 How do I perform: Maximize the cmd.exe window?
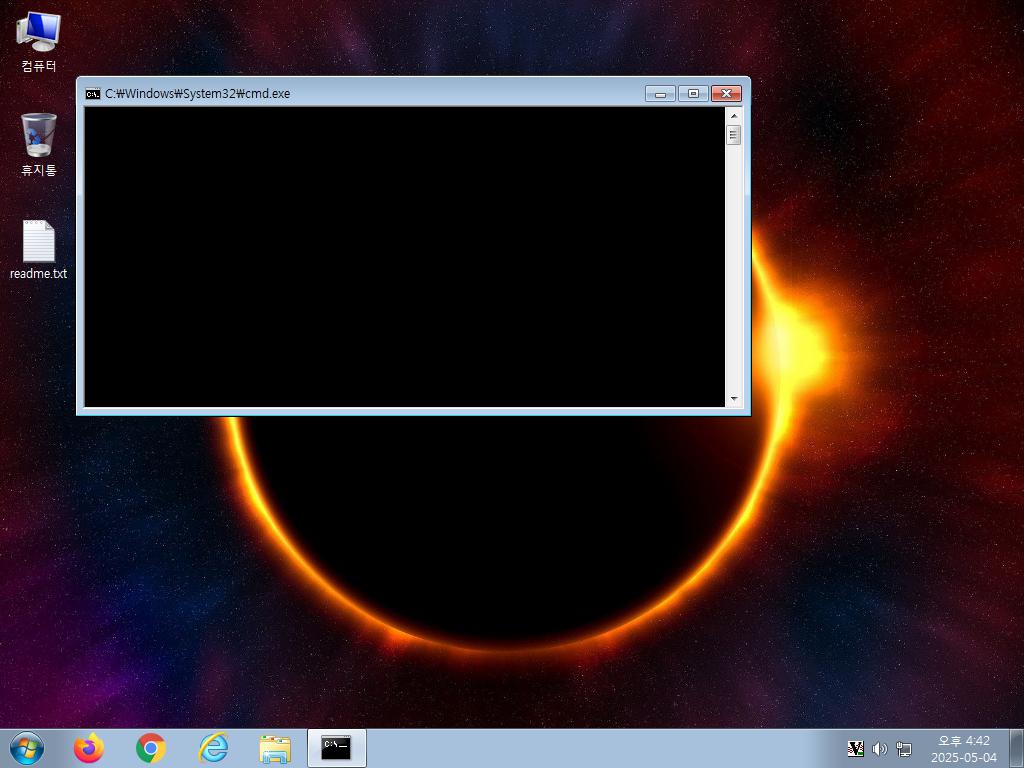click(694, 93)
